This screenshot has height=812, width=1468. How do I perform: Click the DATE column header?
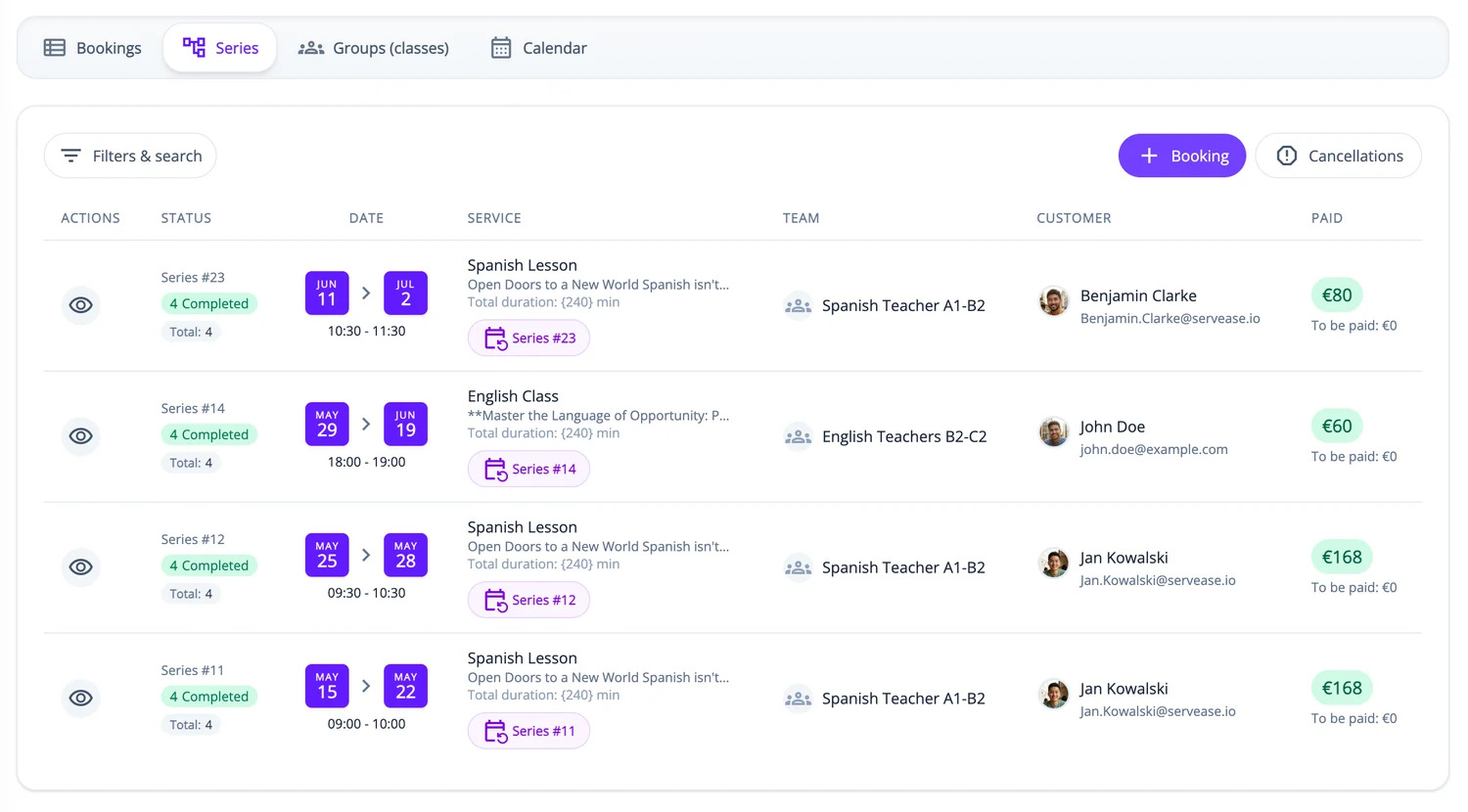point(366,218)
